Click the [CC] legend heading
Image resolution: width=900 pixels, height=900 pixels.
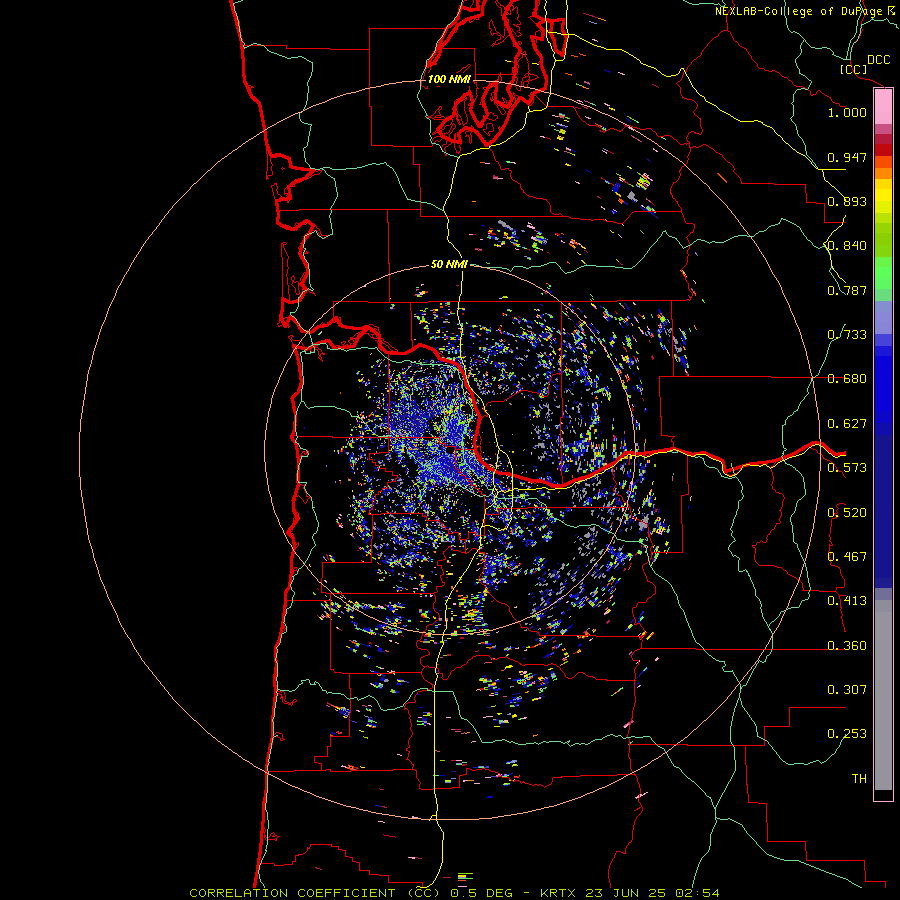point(853,69)
